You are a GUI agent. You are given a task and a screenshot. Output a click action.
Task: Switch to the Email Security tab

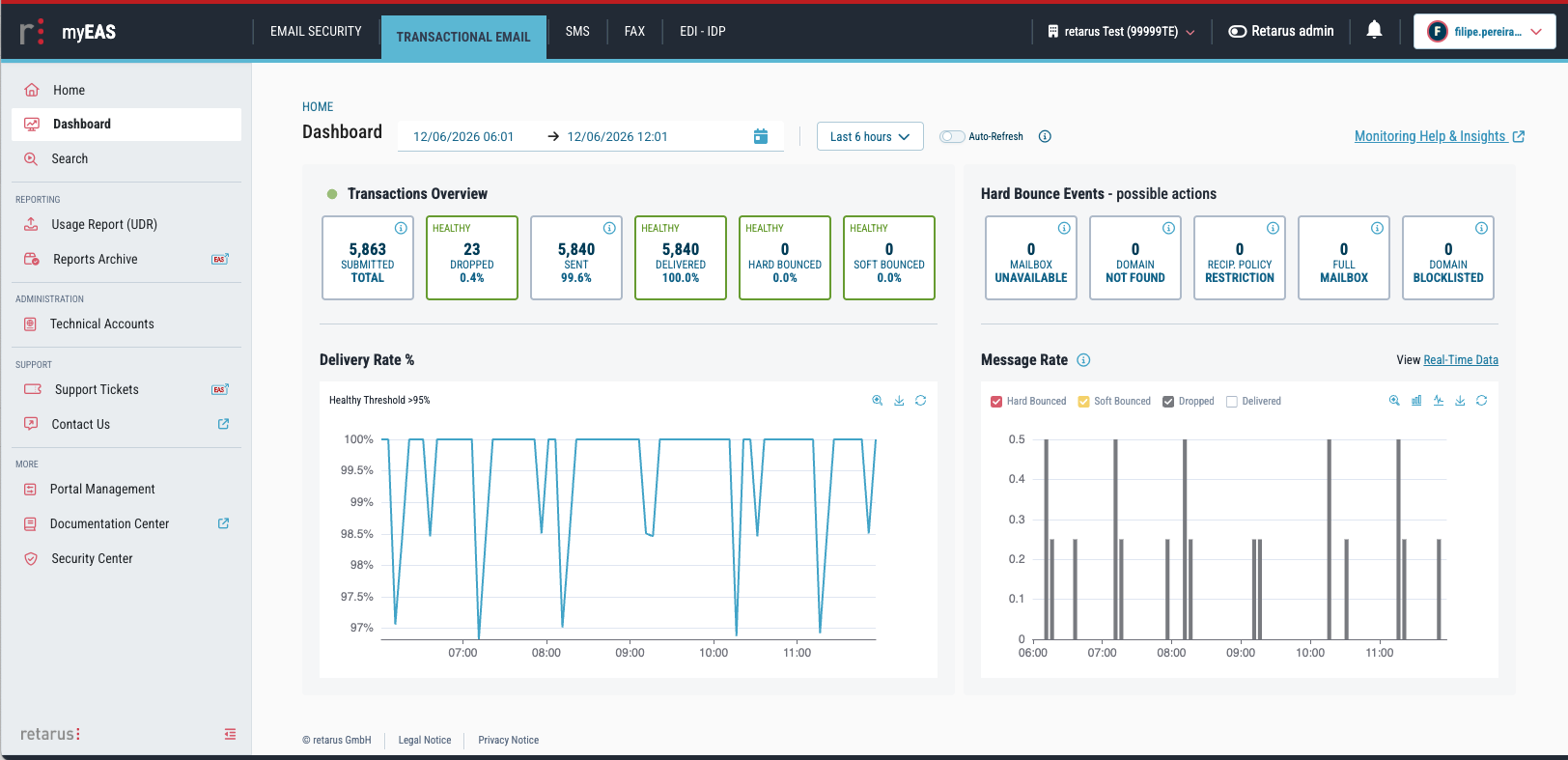coord(316,32)
